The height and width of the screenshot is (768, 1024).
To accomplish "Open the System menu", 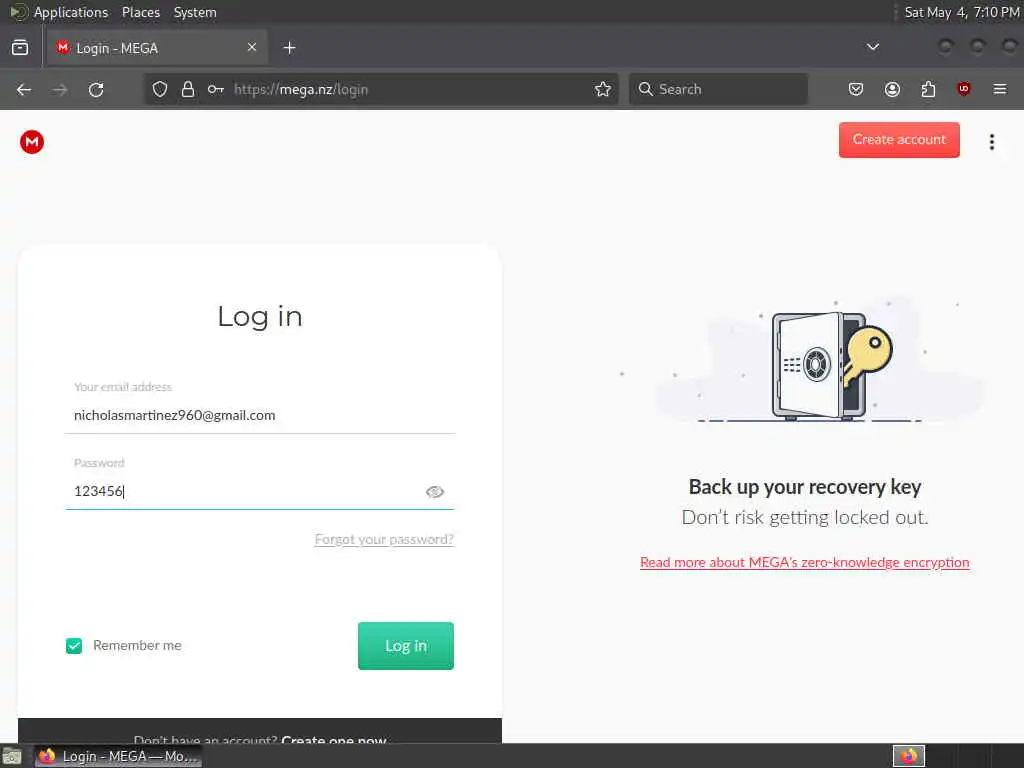I will point(195,12).
